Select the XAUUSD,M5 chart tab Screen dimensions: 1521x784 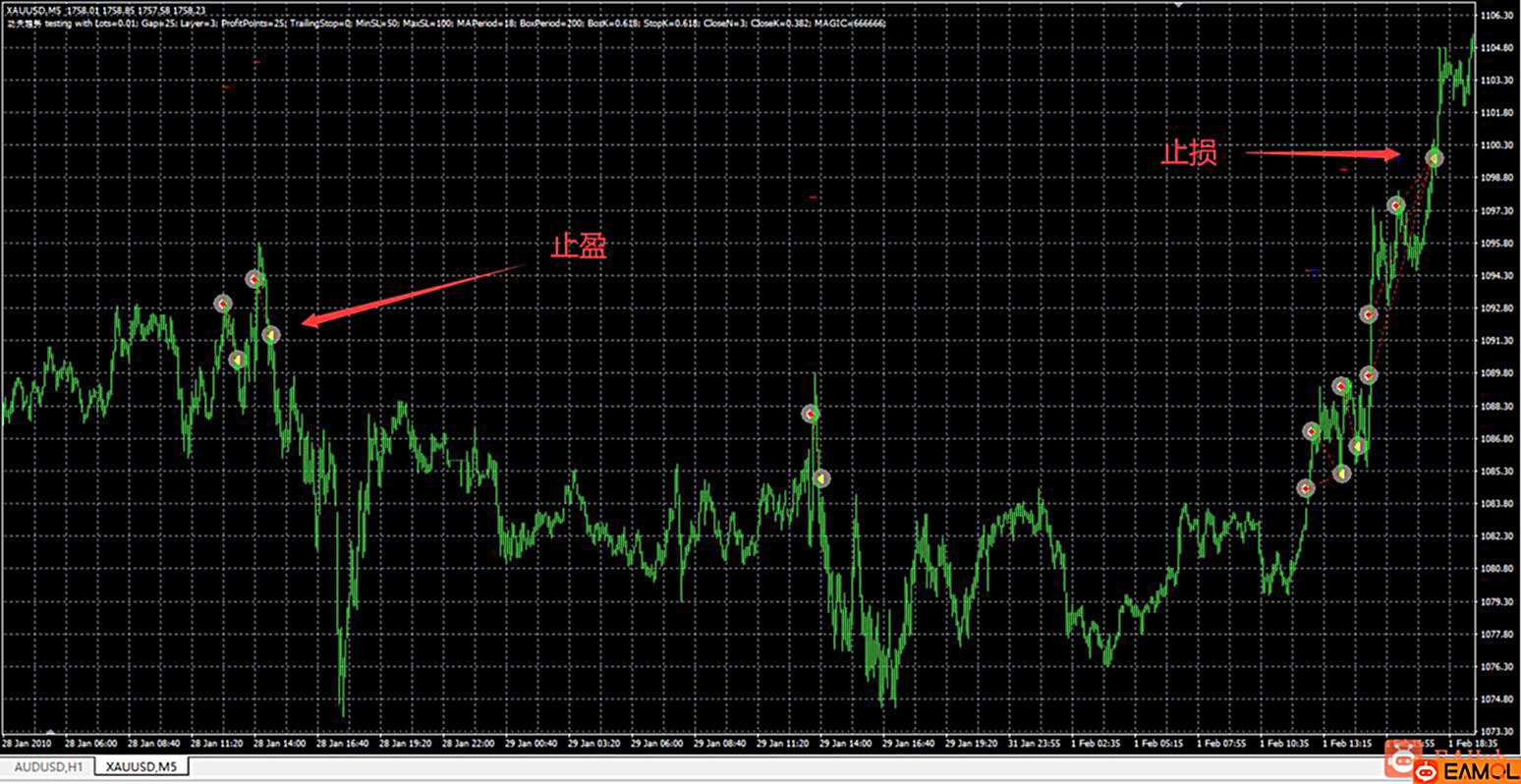[141, 766]
